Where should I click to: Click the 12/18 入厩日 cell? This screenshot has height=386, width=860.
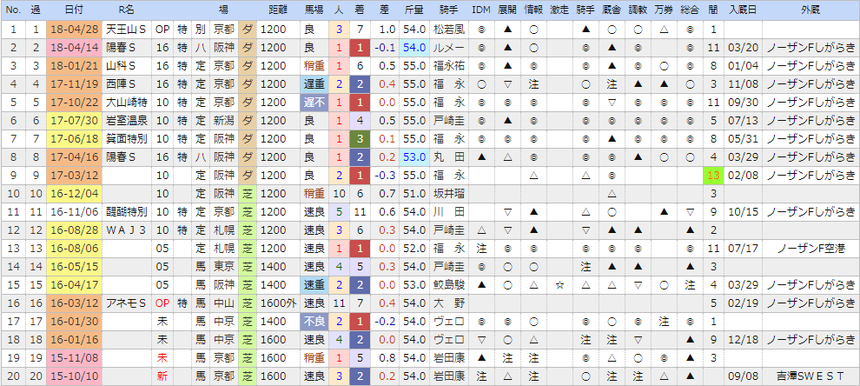pyautogui.click(x=743, y=340)
